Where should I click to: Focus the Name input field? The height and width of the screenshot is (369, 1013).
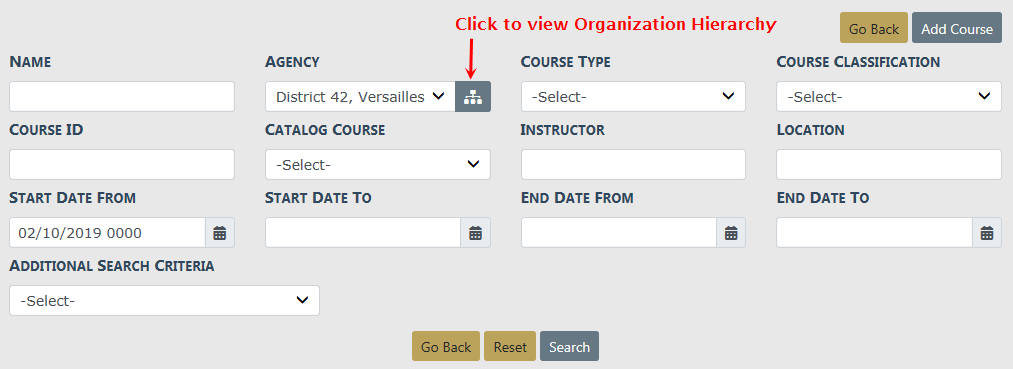pos(122,96)
